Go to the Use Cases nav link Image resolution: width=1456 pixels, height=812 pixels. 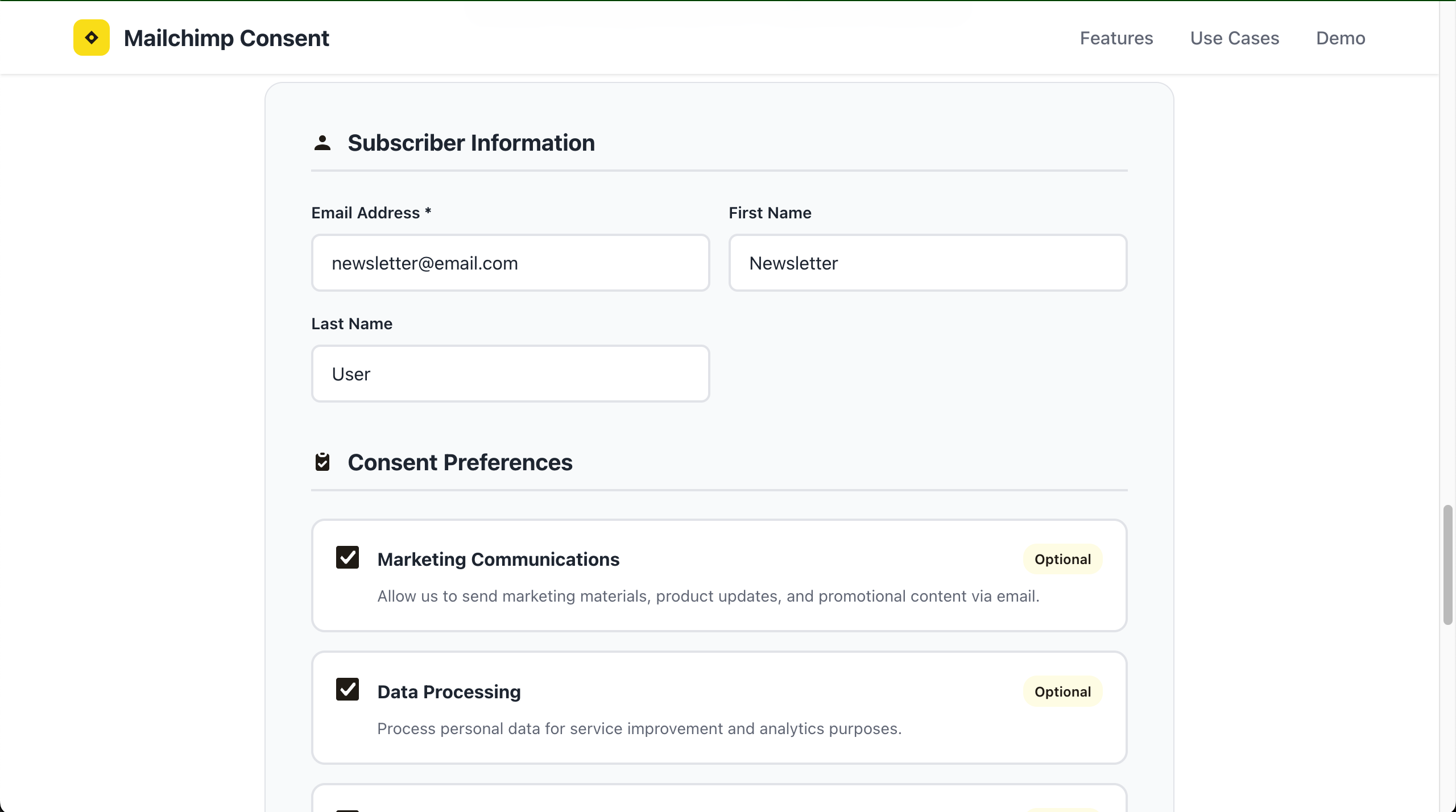1235,38
